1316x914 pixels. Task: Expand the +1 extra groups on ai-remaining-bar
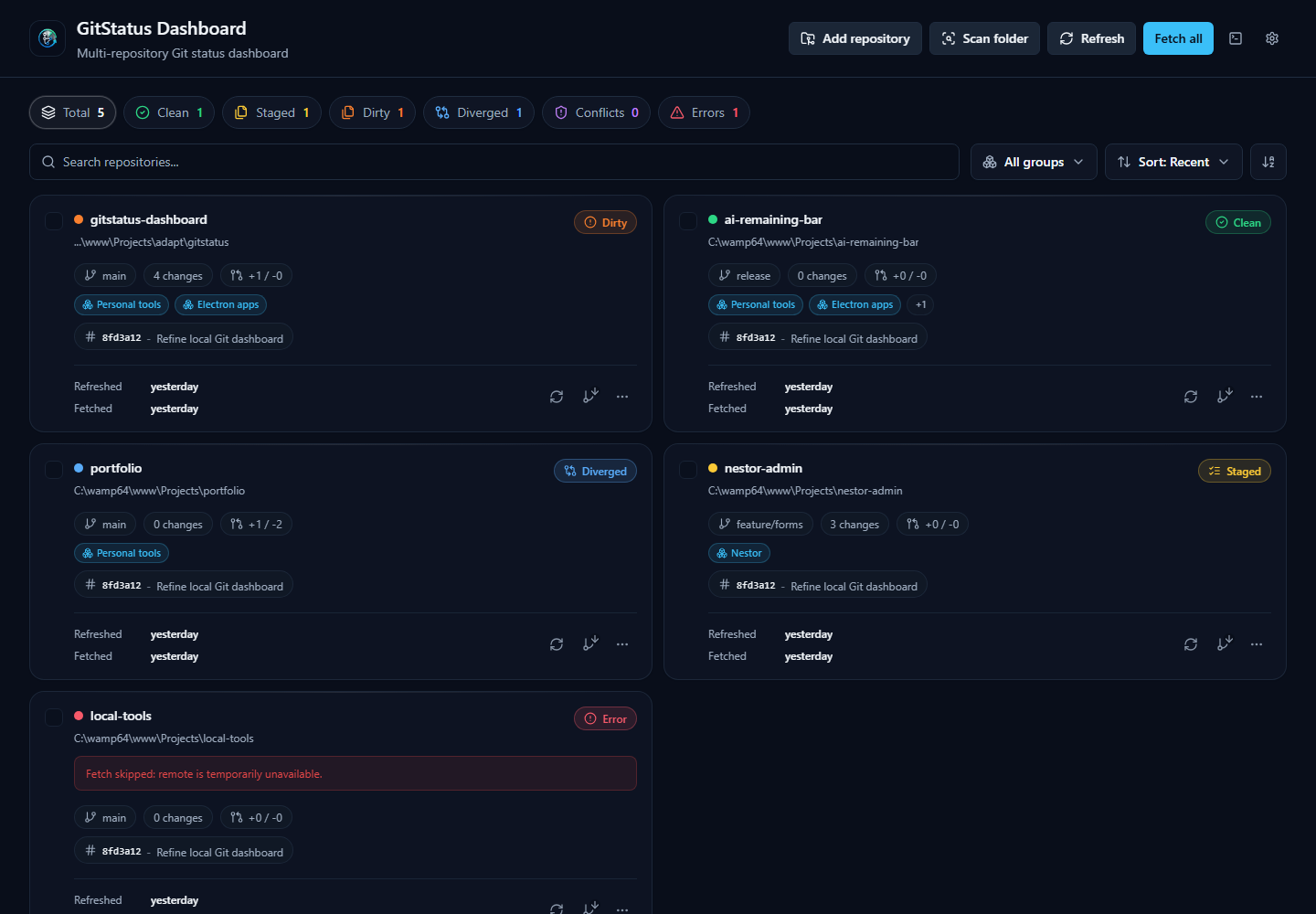(920, 304)
